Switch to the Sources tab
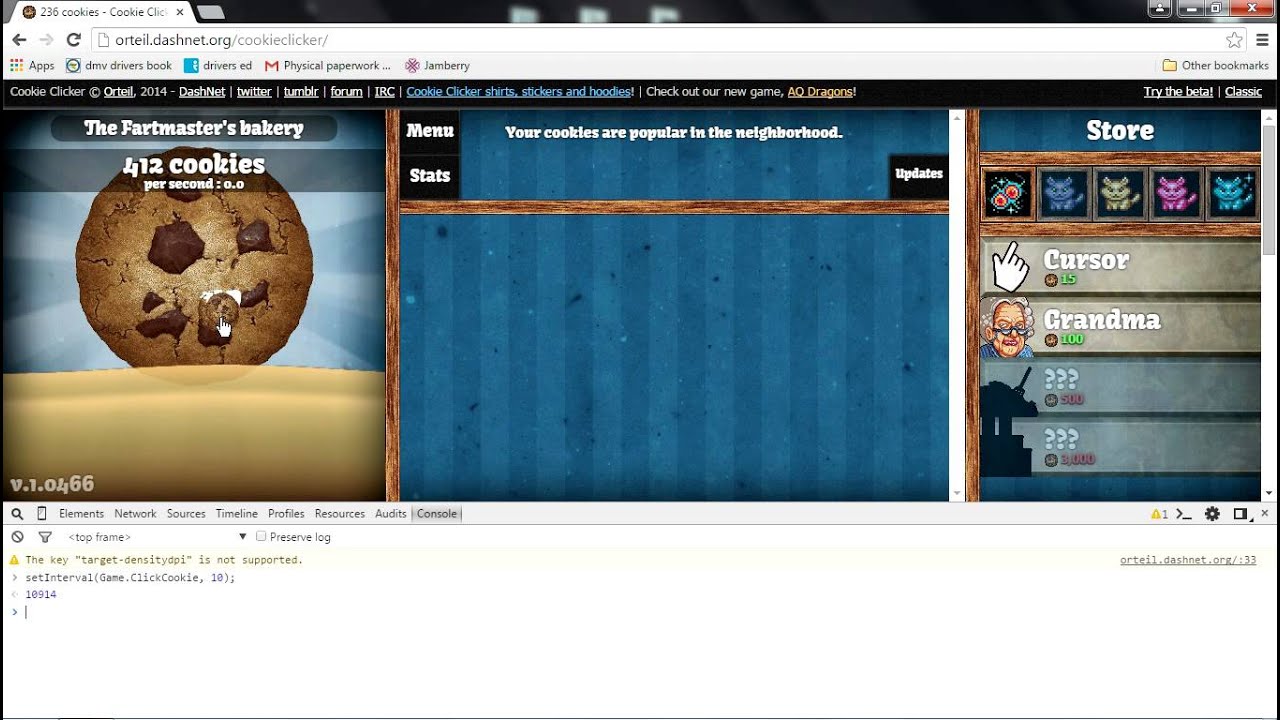Viewport: 1280px width, 720px height. [186, 513]
